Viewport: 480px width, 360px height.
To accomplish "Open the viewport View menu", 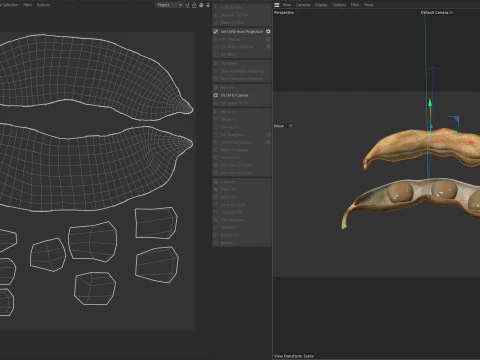I will click(287, 5).
